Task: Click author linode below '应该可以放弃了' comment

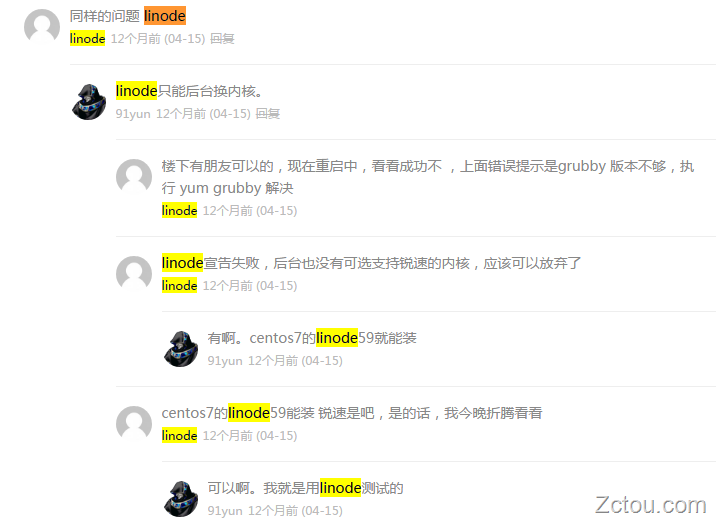Action: pos(179,285)
